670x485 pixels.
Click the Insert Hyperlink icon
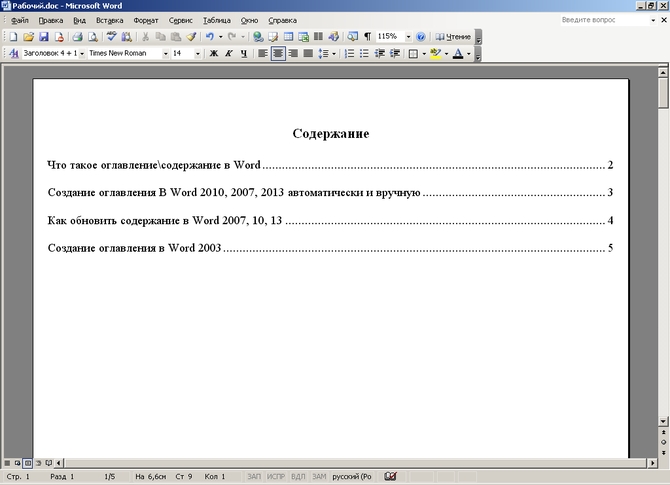(257, 37)
